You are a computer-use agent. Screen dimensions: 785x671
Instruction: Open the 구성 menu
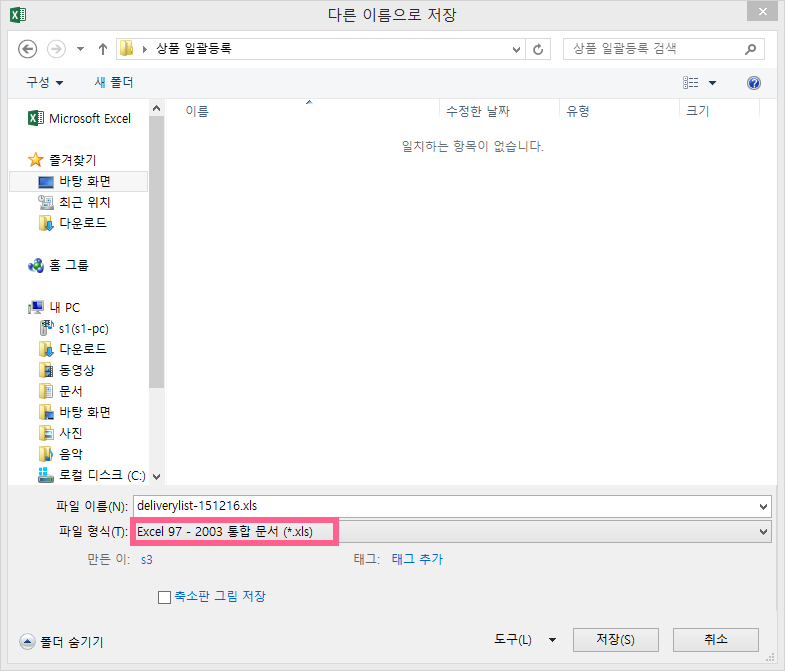point(45,82)
